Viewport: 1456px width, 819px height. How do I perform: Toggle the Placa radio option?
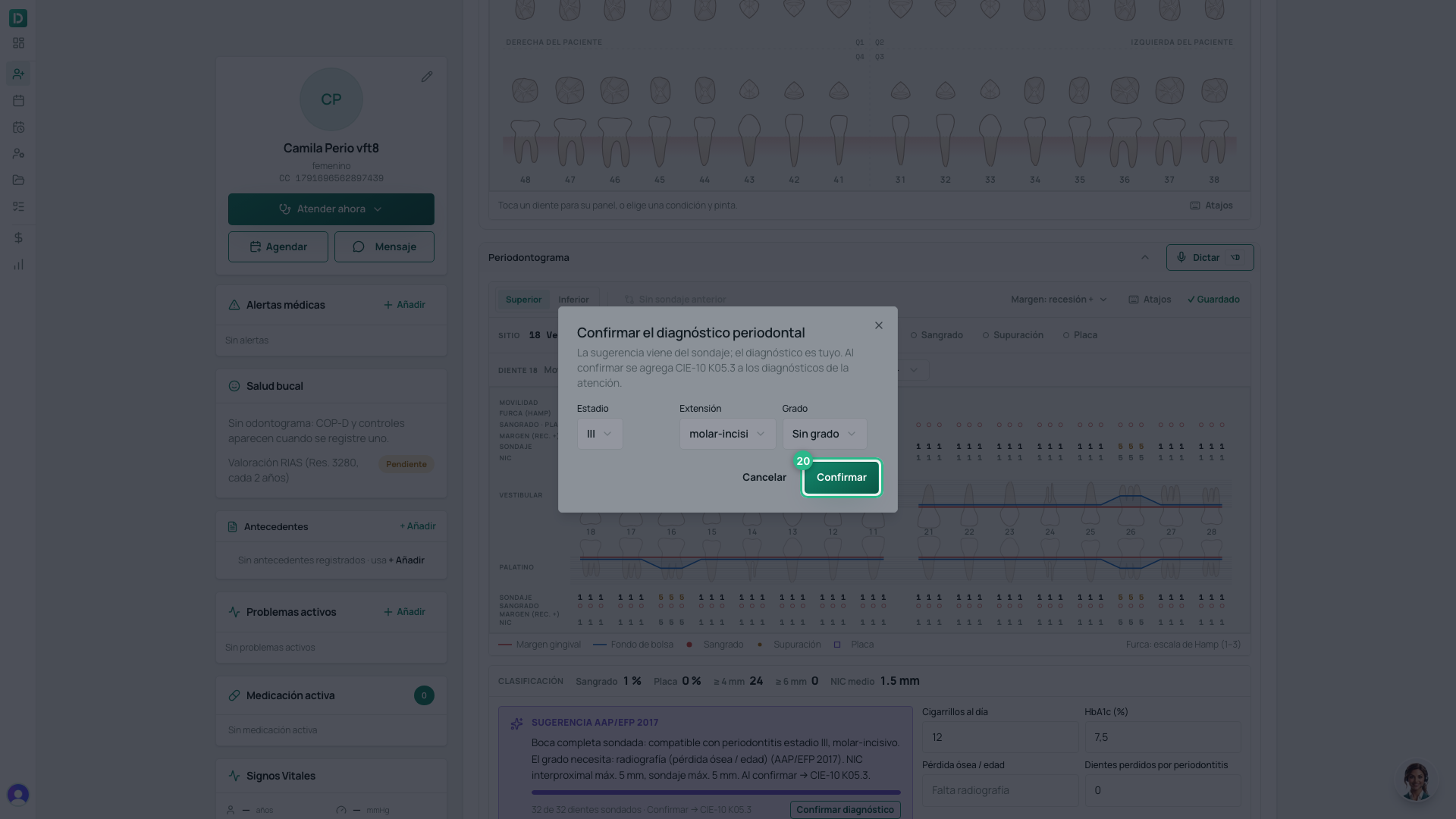(x=1080, y=335)
